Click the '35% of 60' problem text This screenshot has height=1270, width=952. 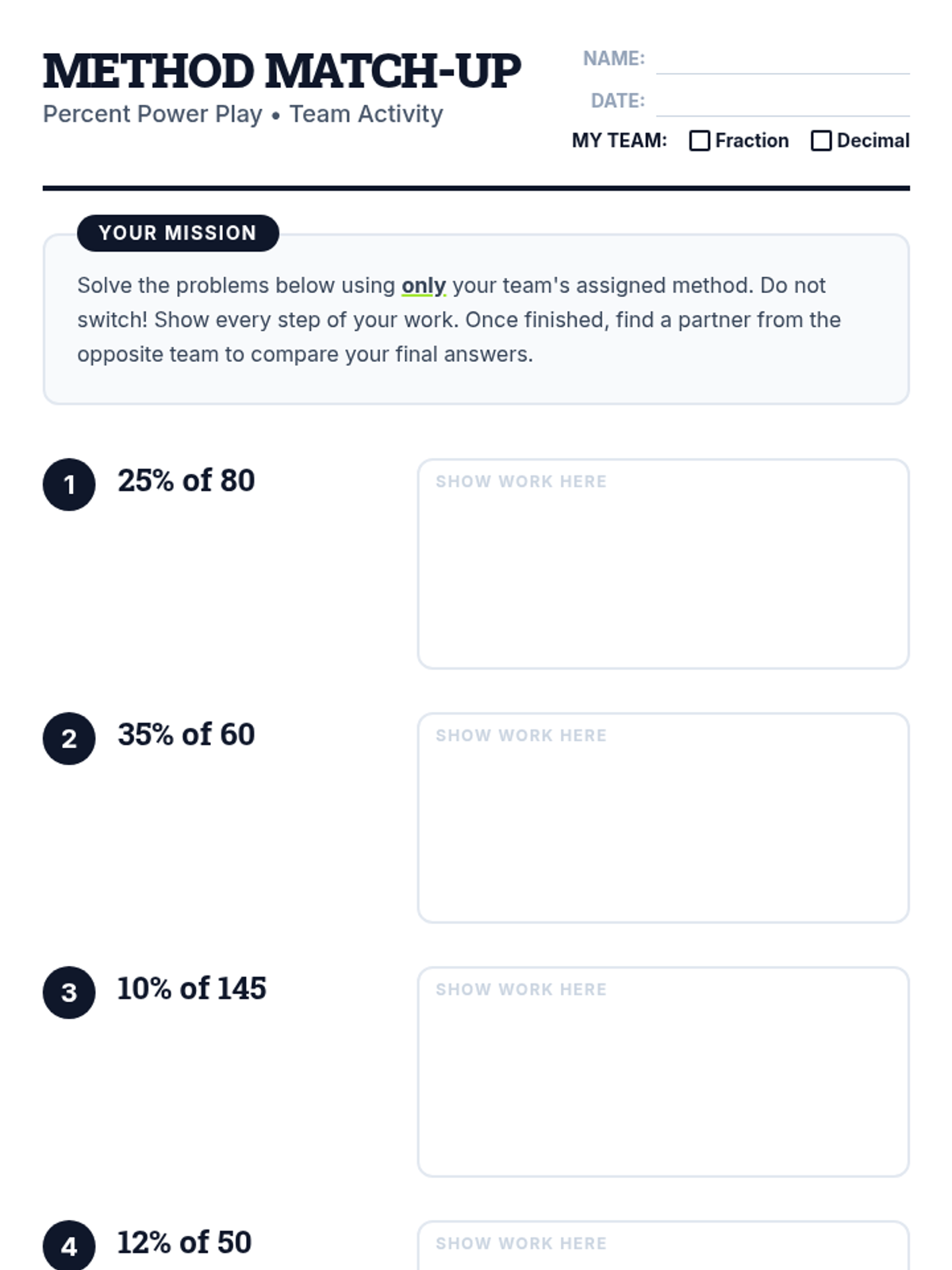[x=186, y=735]
